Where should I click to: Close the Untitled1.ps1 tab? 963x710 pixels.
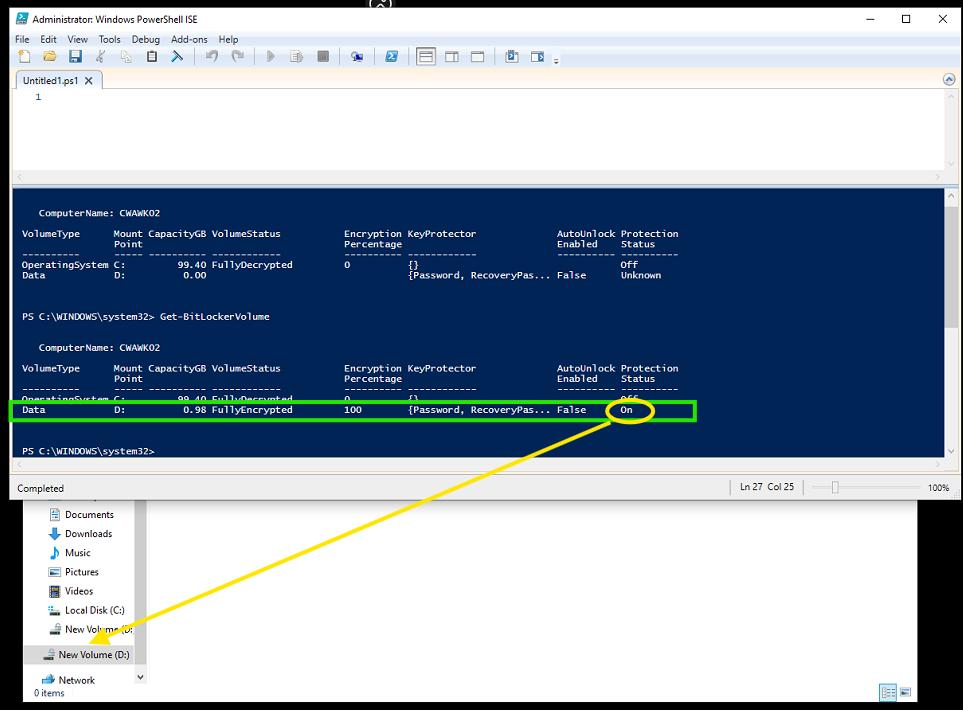point(89,80)
